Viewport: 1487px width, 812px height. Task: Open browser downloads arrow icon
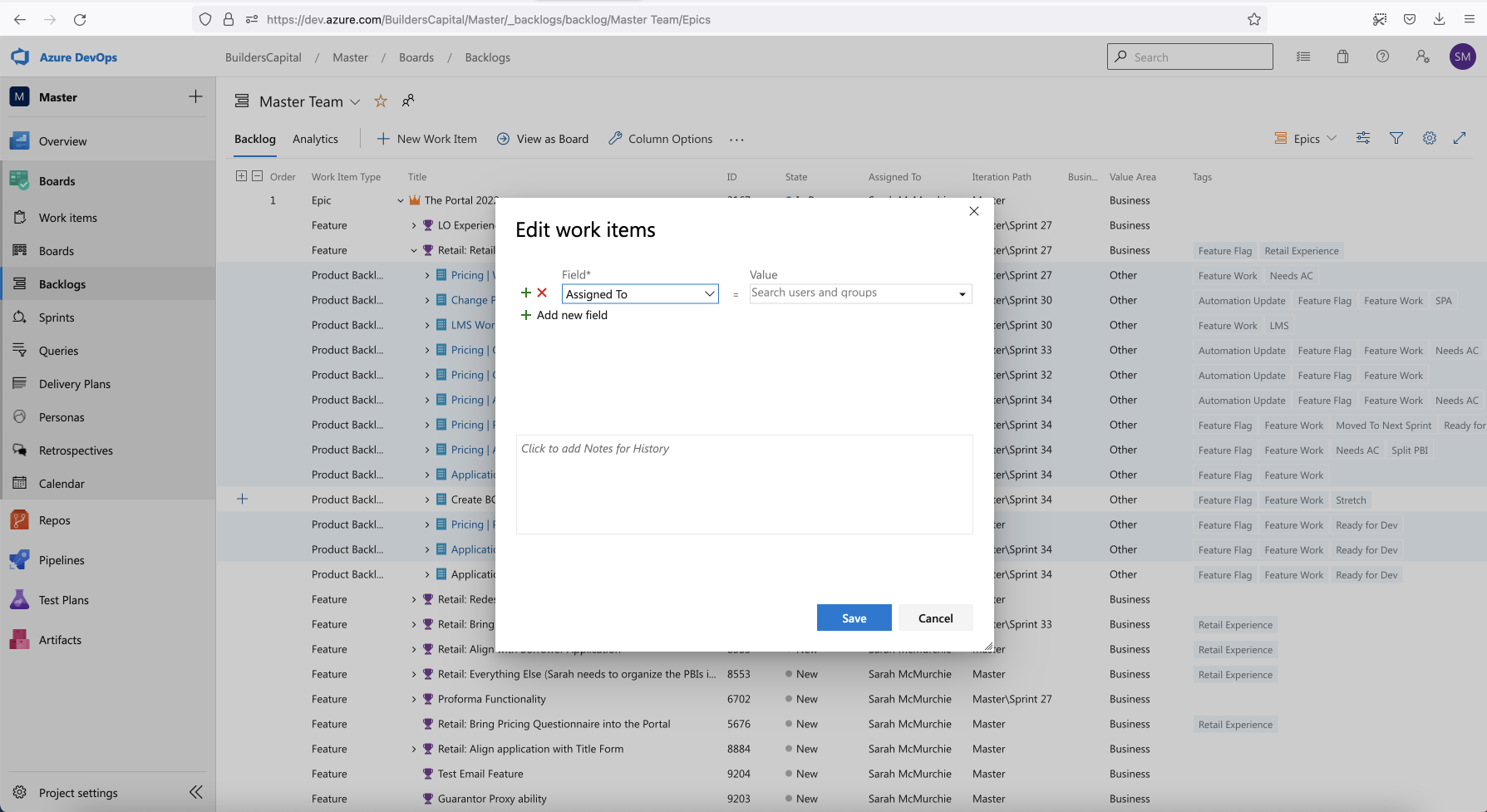(1440, 19)
